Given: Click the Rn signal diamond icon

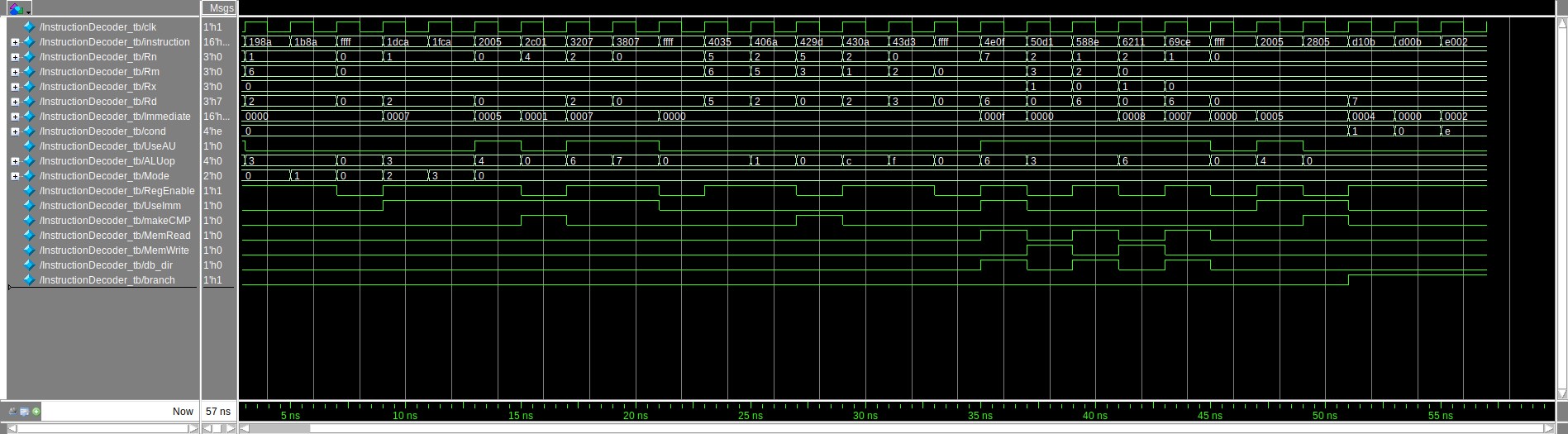Looking at the screenshot, I should (30, 57).
